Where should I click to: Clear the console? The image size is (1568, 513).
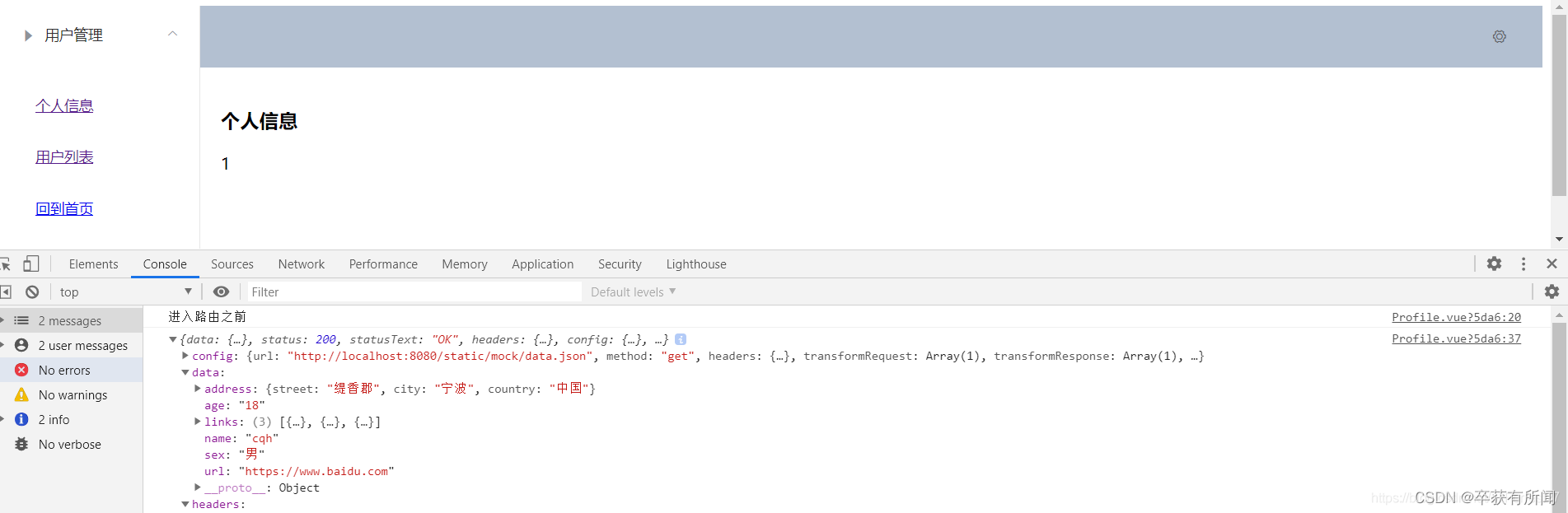[32, 291]
